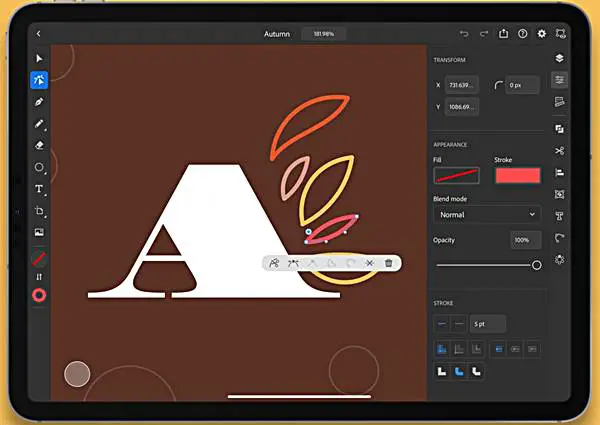Image resolution: width=600 pixels, height=425 pixels.
Task: Open the Combine Shapes panel
Action: click(559, 129)
